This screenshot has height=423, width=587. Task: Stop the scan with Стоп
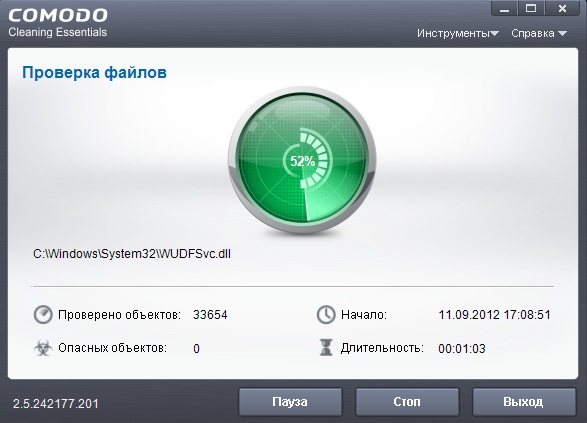point(407,402)
